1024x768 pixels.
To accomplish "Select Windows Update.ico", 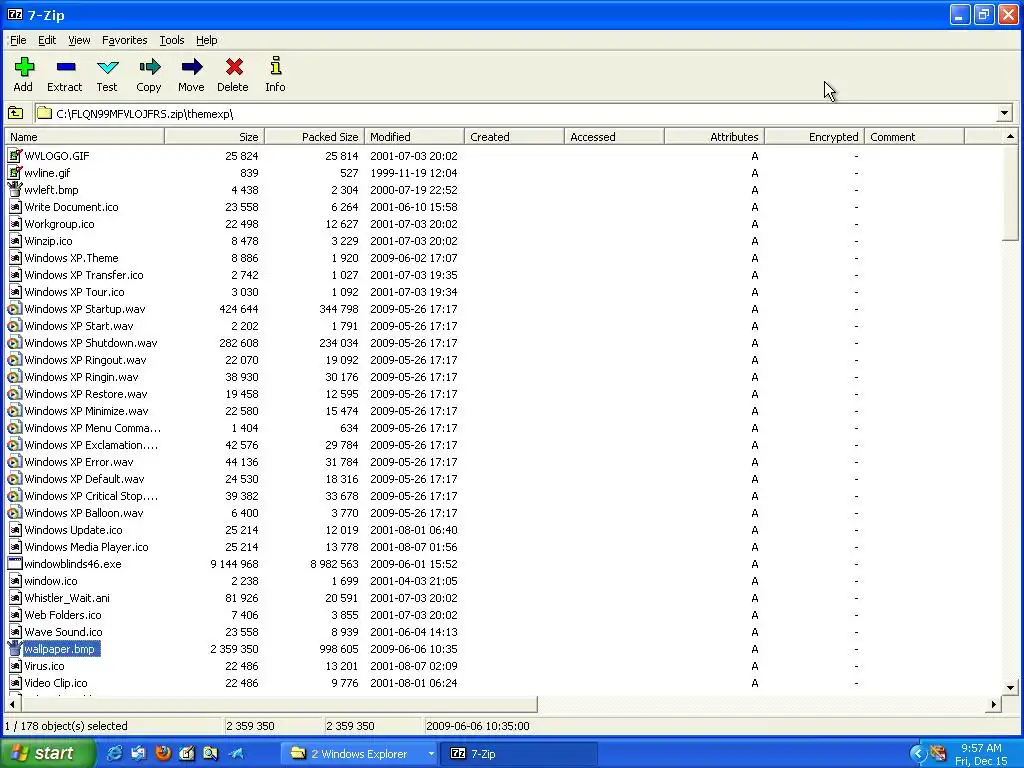I will (73, 530).
